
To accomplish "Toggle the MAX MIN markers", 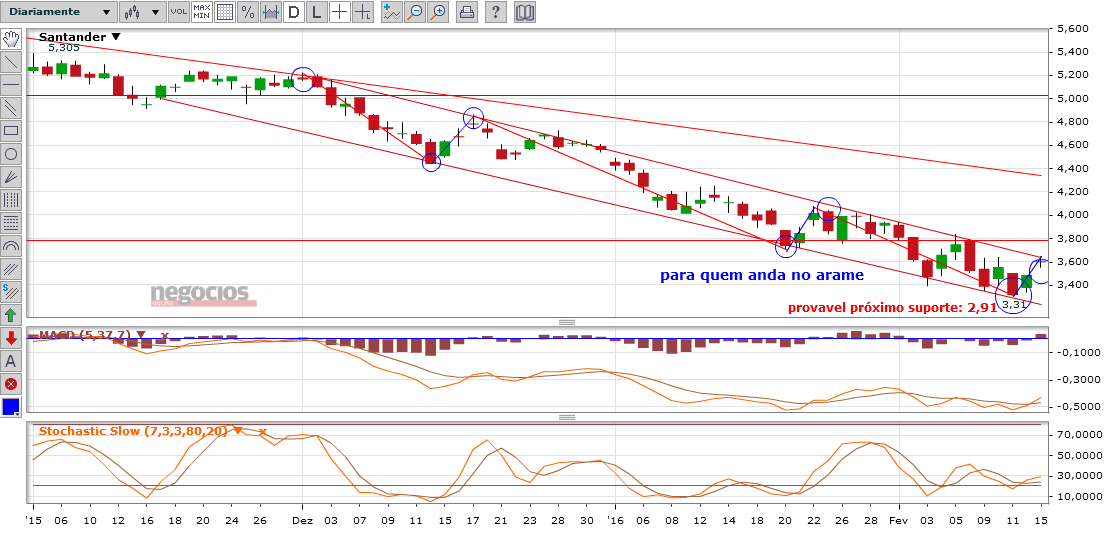I will pos(202,12).
